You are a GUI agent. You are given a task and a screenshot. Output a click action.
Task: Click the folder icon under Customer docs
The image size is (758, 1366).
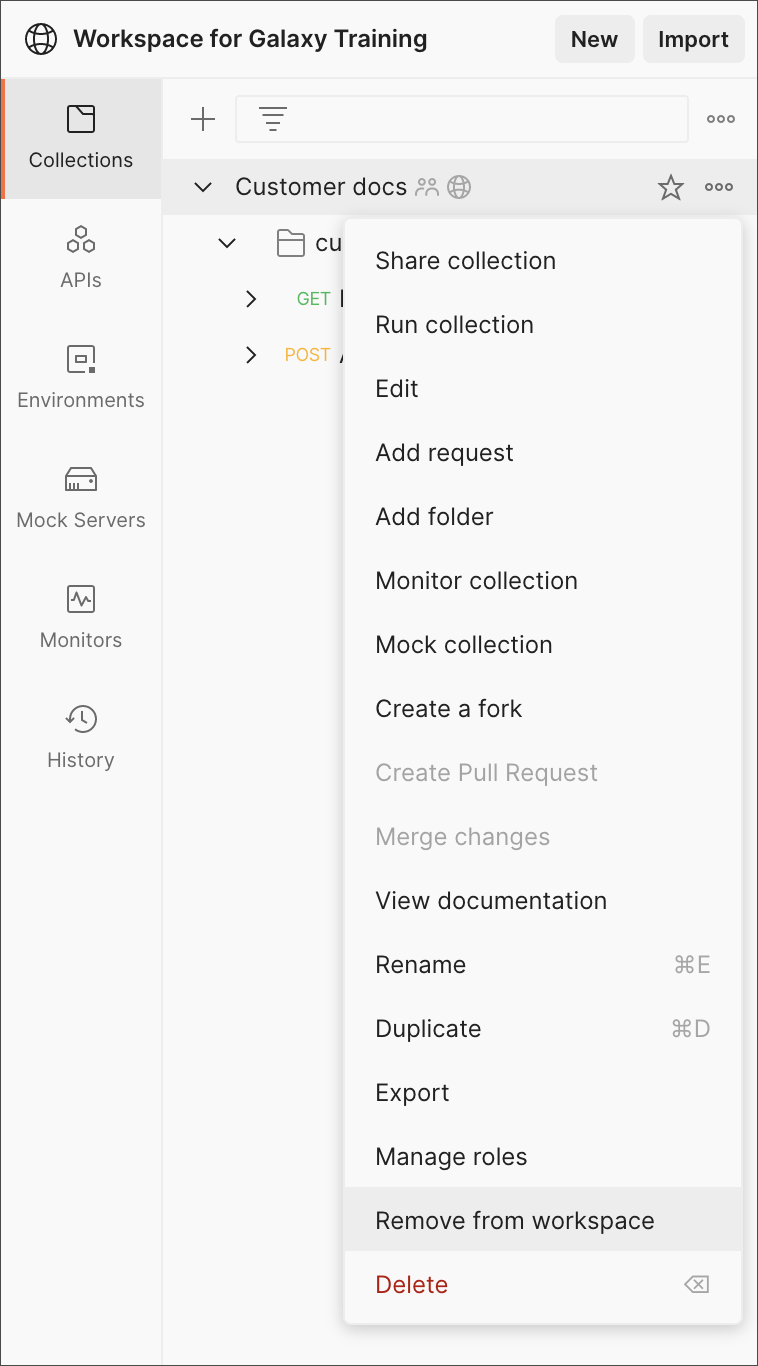291,243
